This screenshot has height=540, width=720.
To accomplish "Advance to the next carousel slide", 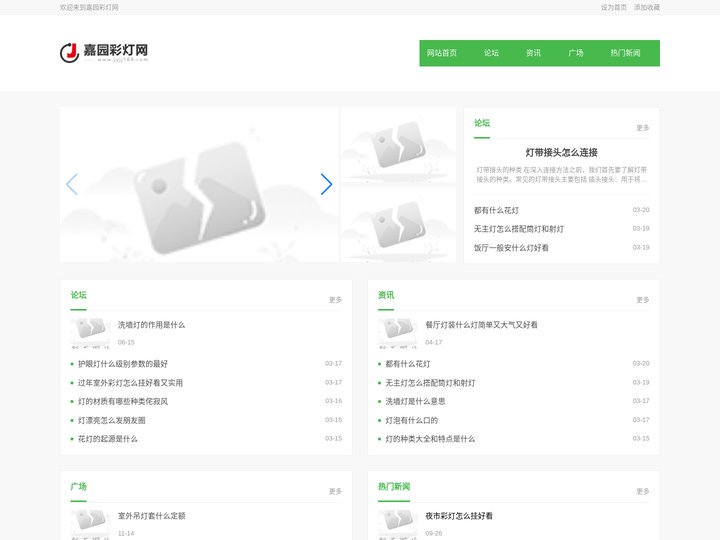I will point(326,185).
